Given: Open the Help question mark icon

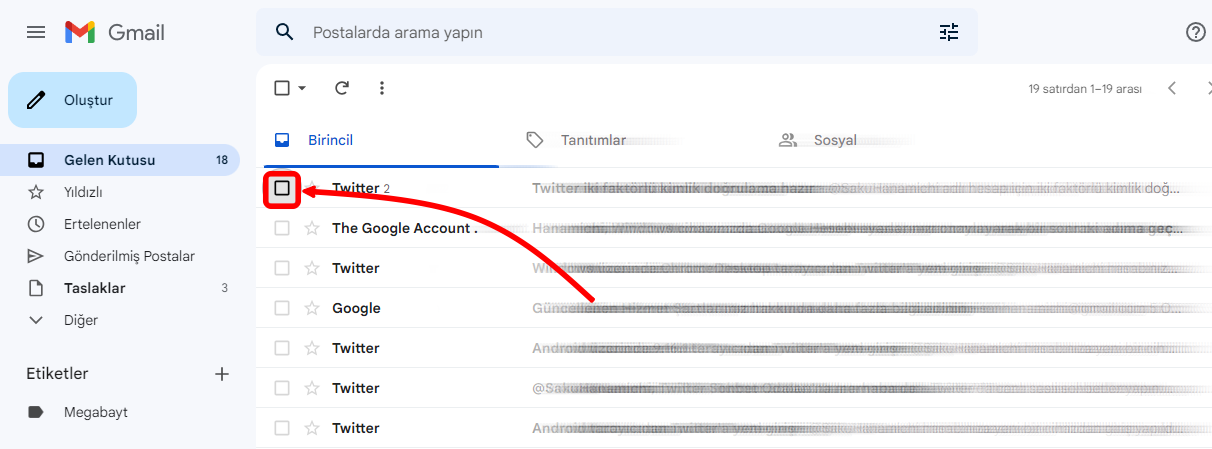Looking at the screenshot, I should [x=1195, y=32].
